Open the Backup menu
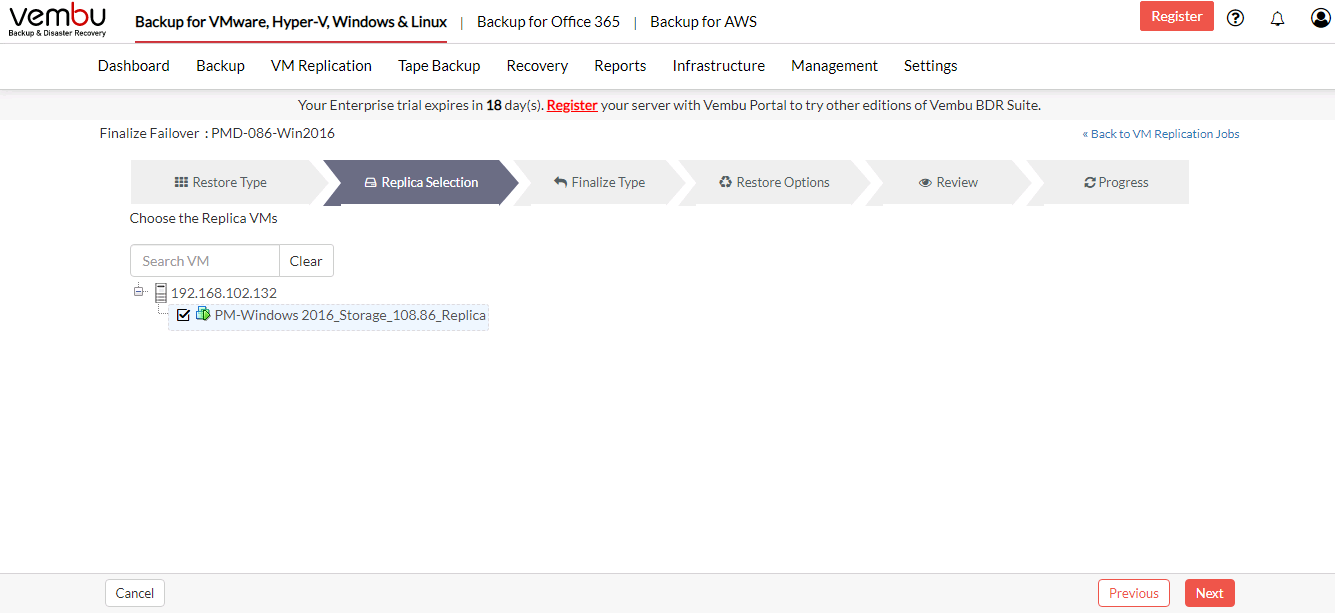Image resolution: width=1335 pixels, height=615 pixels. pyautogui.click(x=220, y=66)
